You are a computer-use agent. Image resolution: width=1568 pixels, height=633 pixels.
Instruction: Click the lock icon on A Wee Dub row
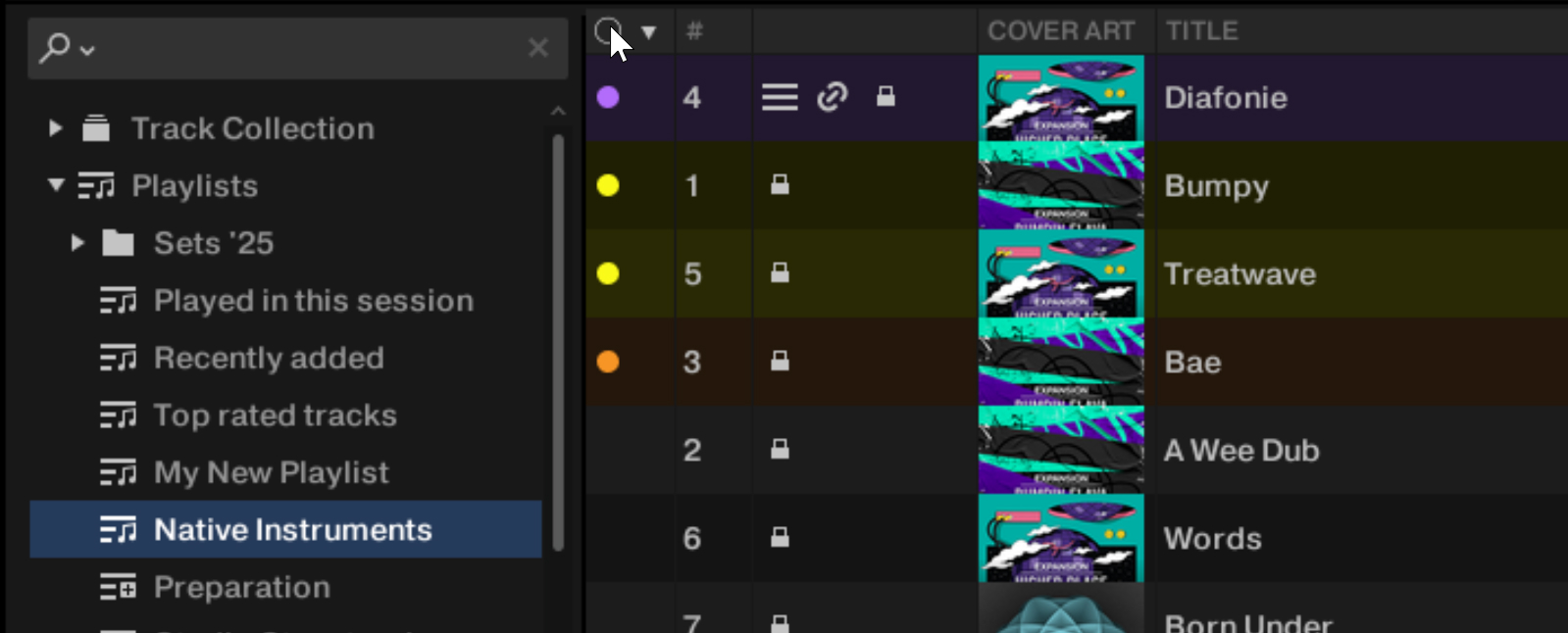click(780, 449)
